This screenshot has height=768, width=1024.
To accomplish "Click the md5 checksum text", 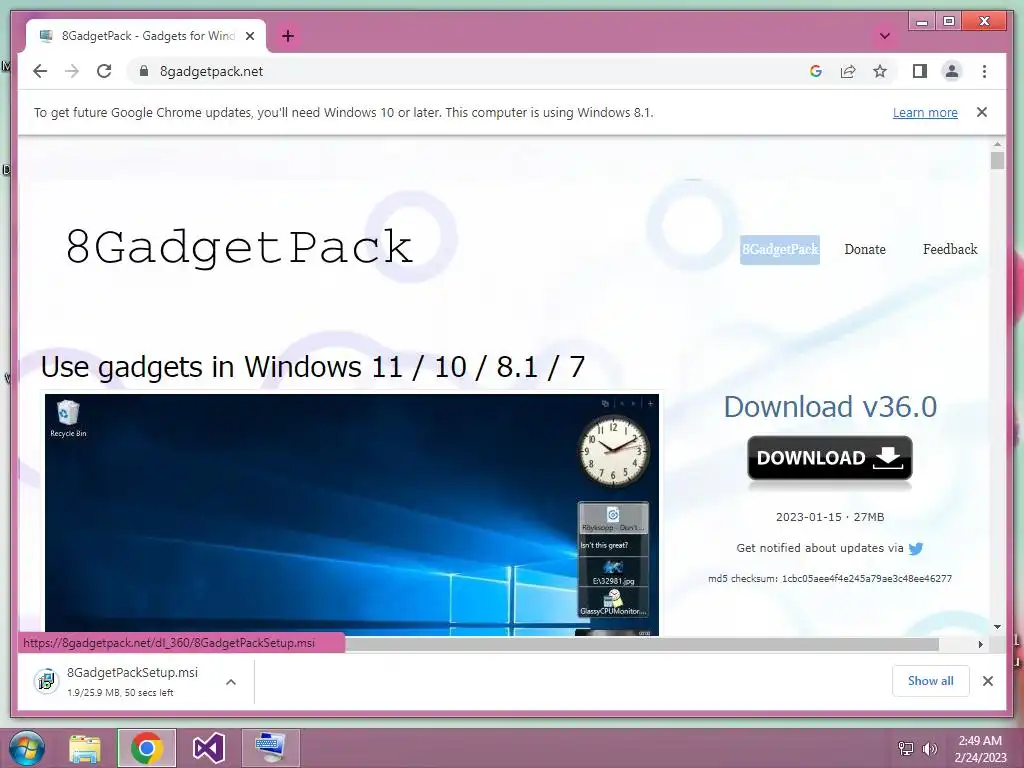I will pyautogui.click(x=830, y=579).
